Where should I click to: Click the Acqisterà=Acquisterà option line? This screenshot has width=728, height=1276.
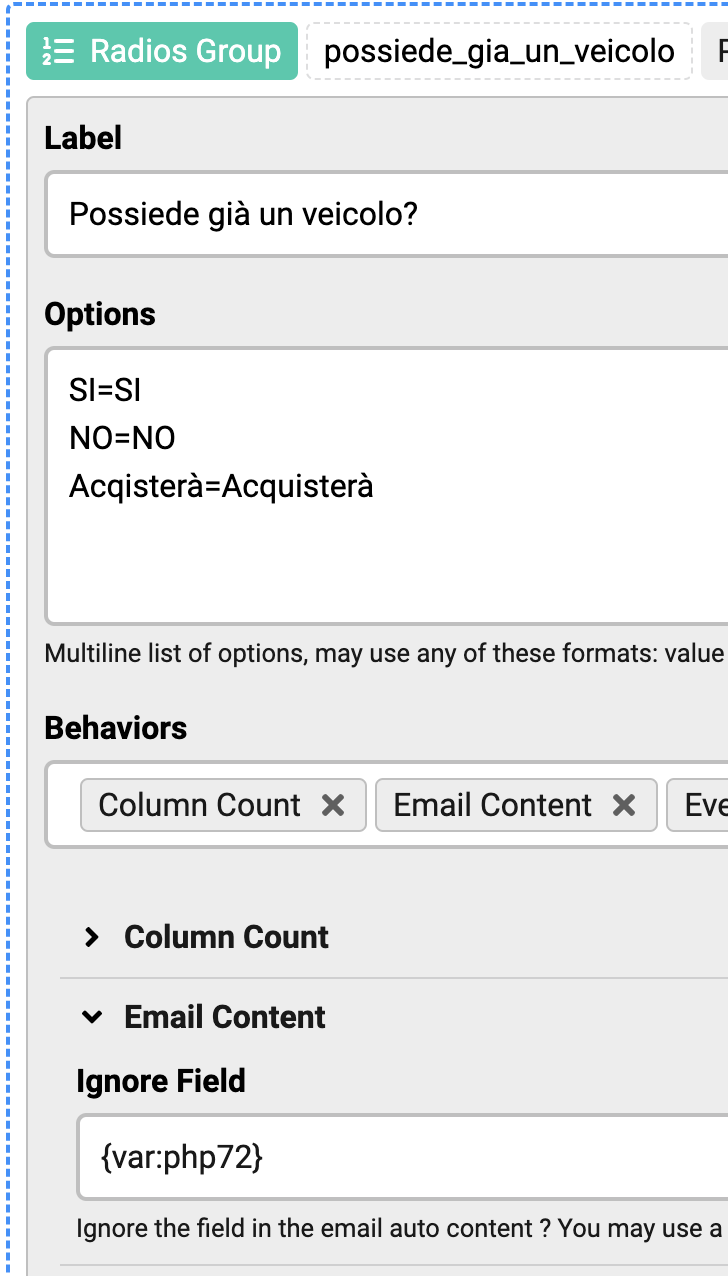pos(221,487)
